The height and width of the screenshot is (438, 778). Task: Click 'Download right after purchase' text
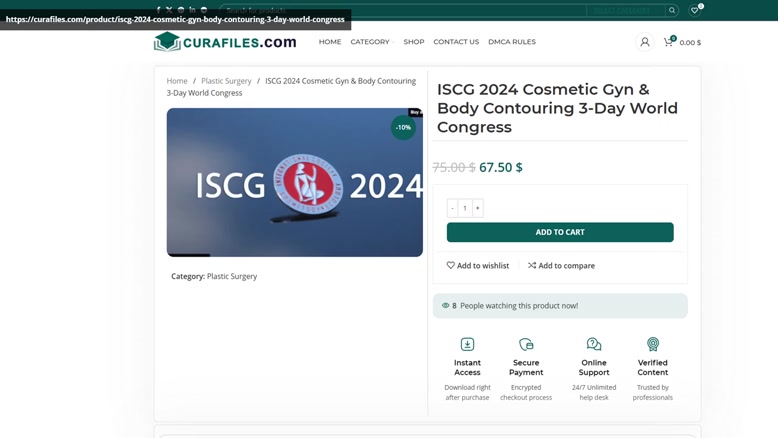coord(467,392)
